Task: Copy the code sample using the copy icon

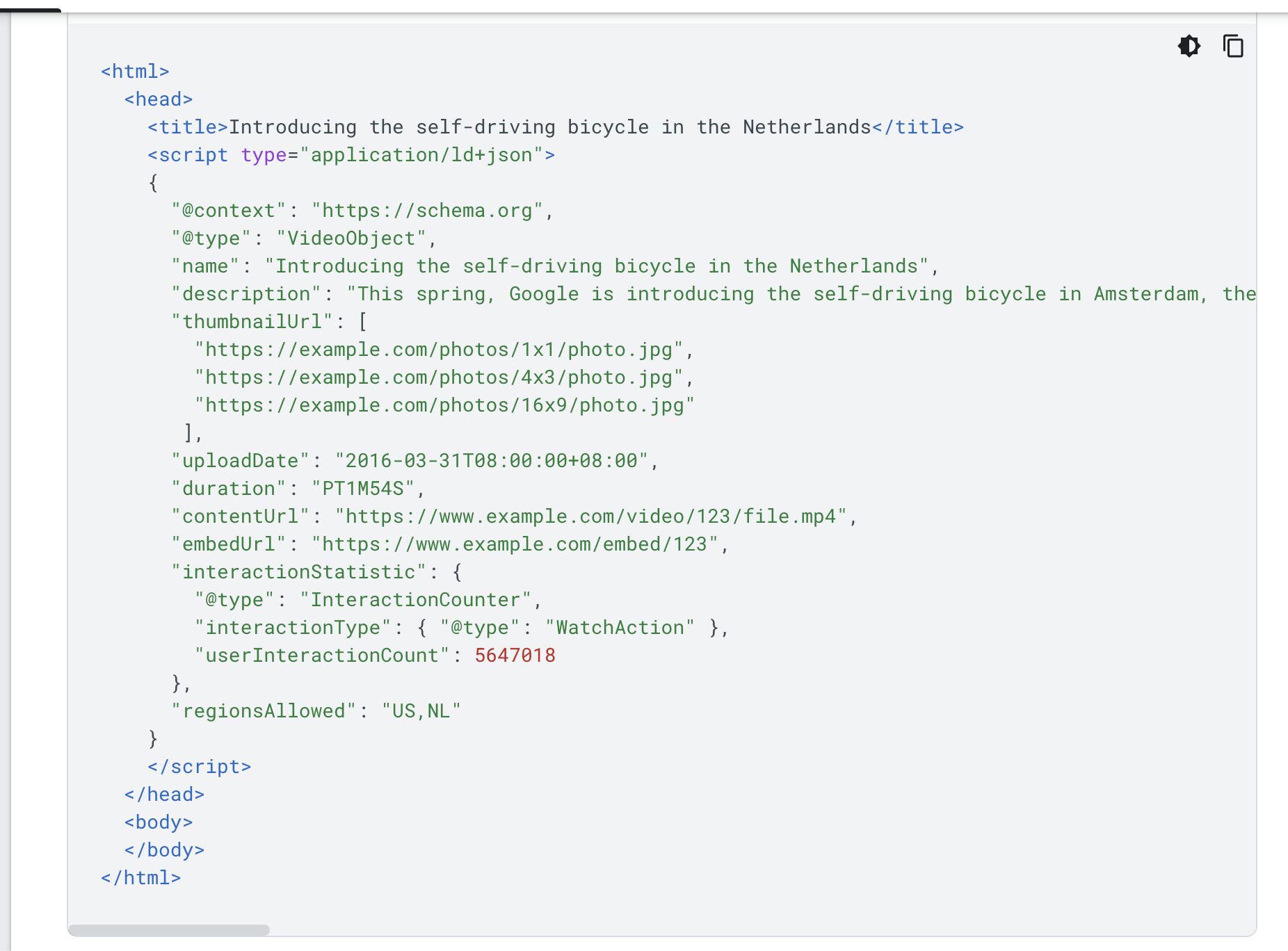Action: (1233, 46)
